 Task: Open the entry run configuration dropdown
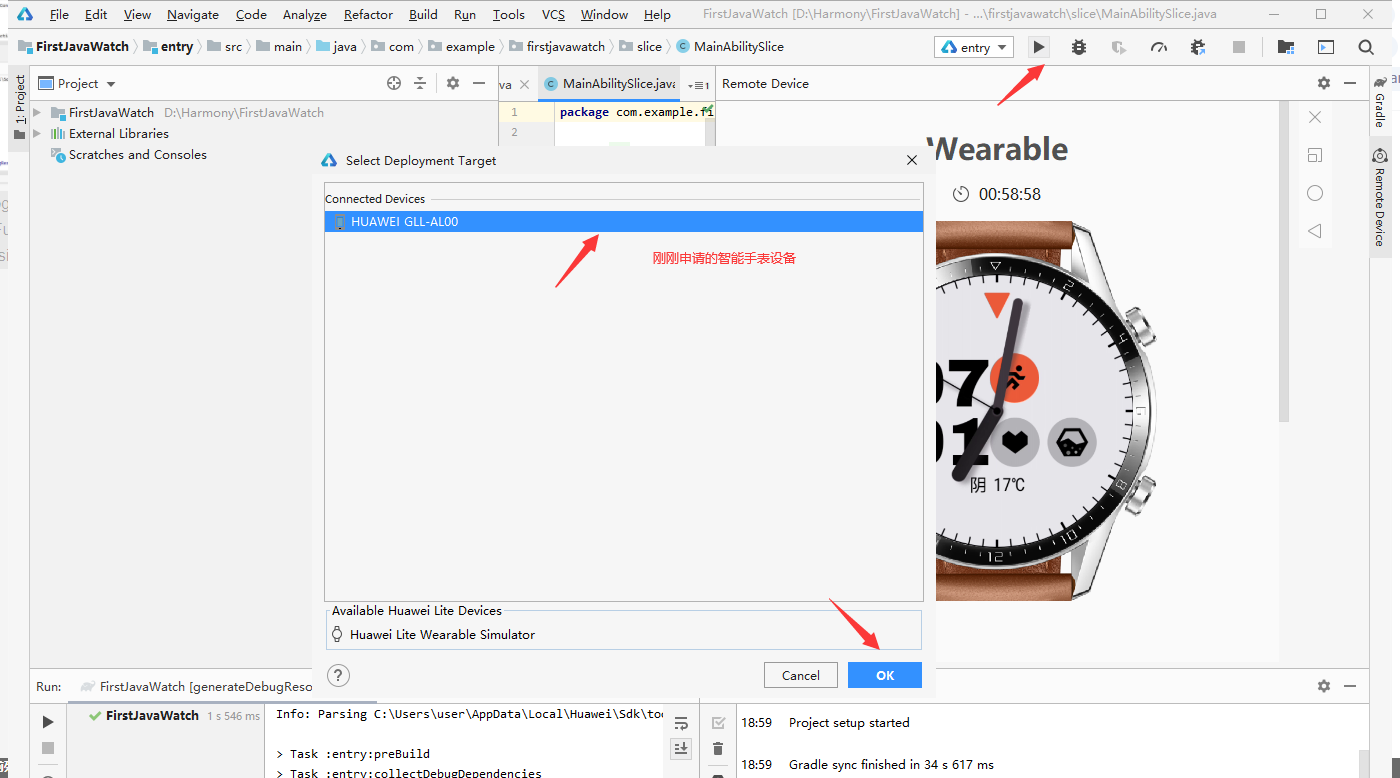[974, 47]
